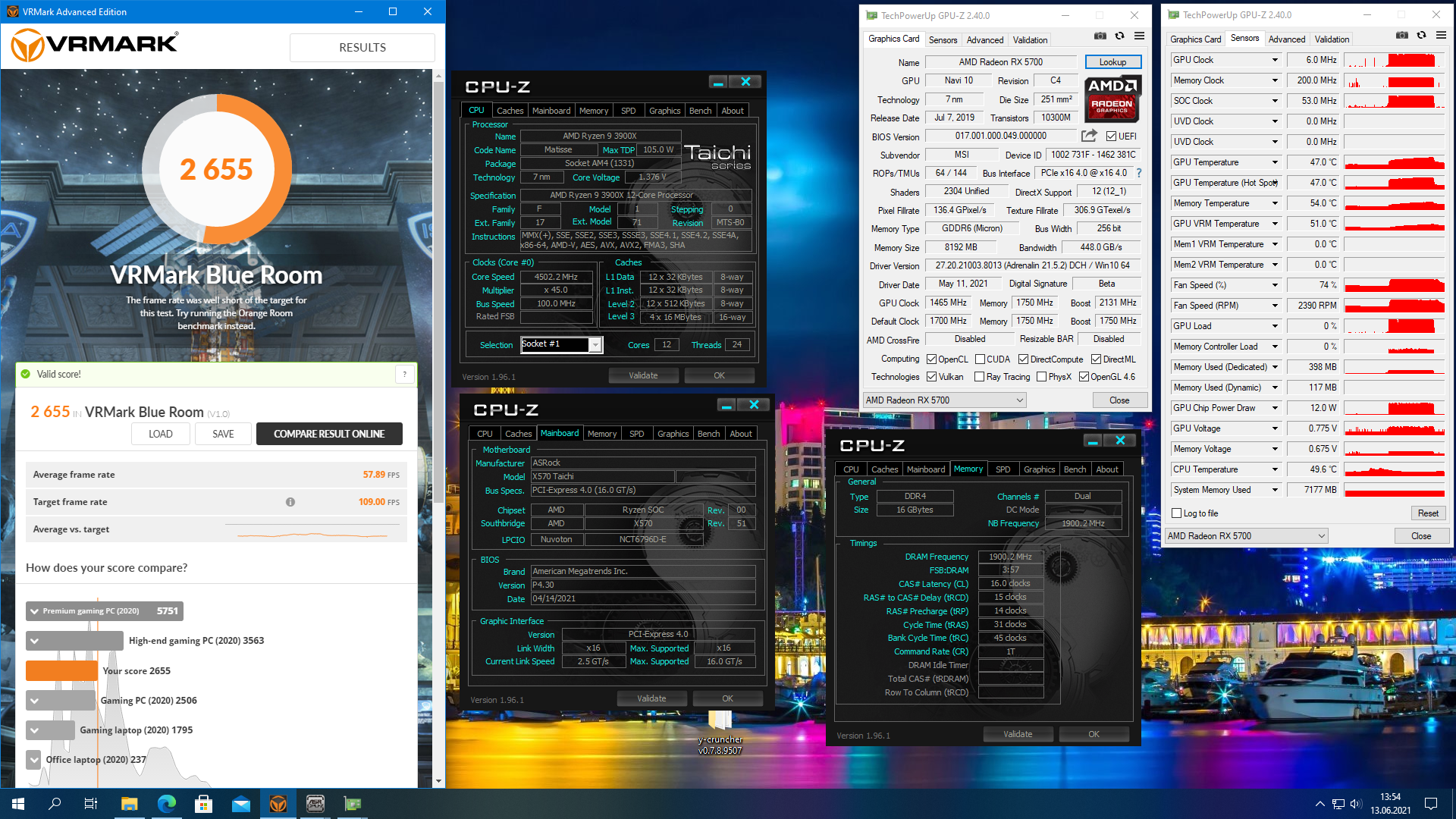Open the GPU selector dropdown in Sensors window

(1247, 536)
